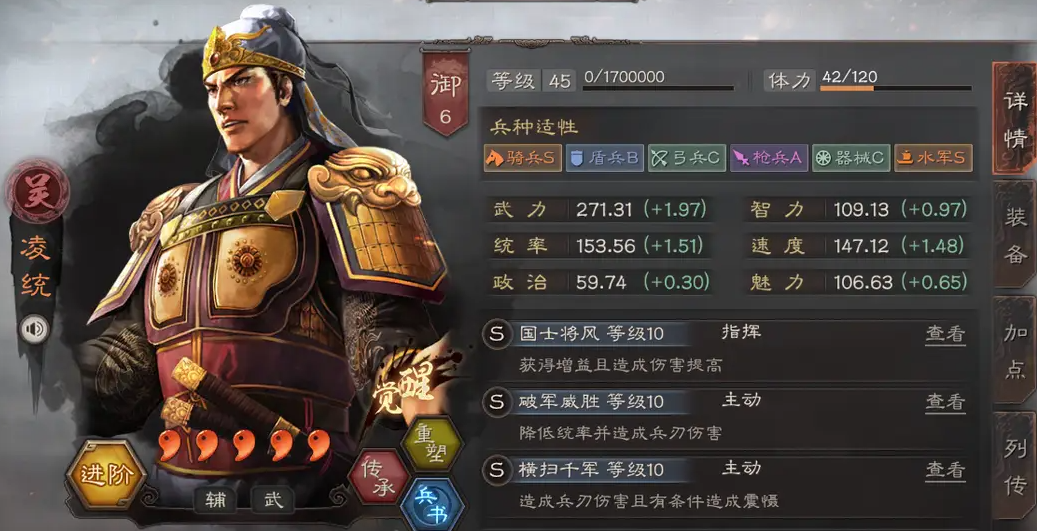Viewport: 1037px width, 531px height.
Task: View details of 国士将风 skill
Action: click(x=944, y=334)
